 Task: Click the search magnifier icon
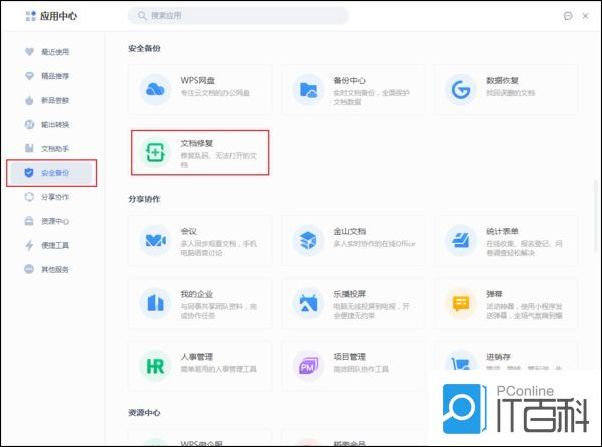142,16
